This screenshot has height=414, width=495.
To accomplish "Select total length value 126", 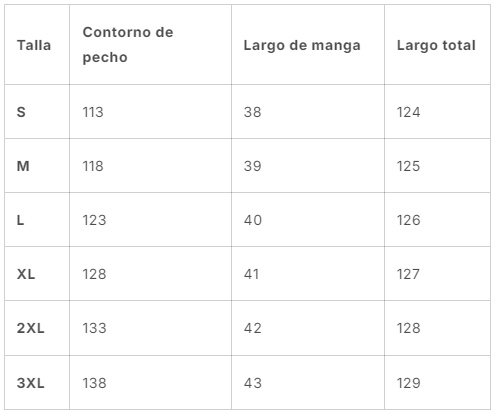I will (x=408, y=220).
